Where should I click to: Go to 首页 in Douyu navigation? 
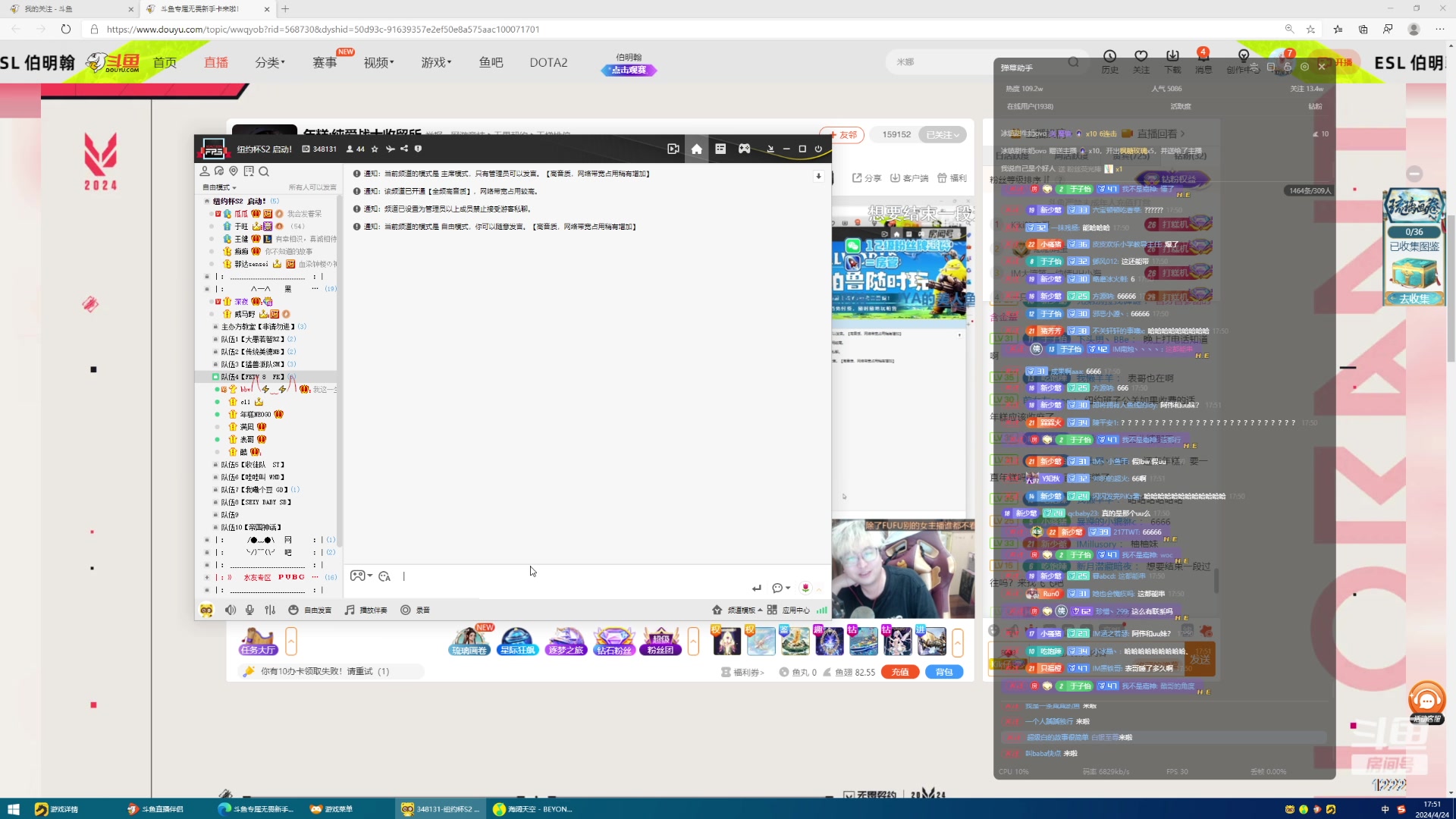165,62
